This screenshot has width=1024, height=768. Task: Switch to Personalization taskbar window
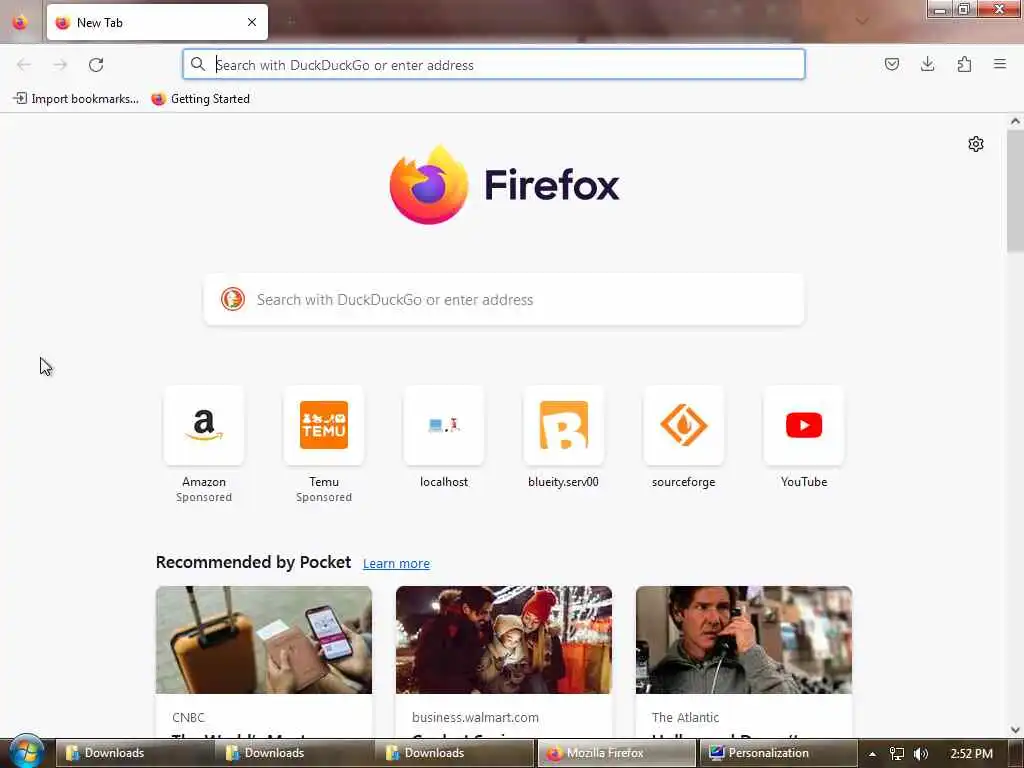[x=776, y=753]
